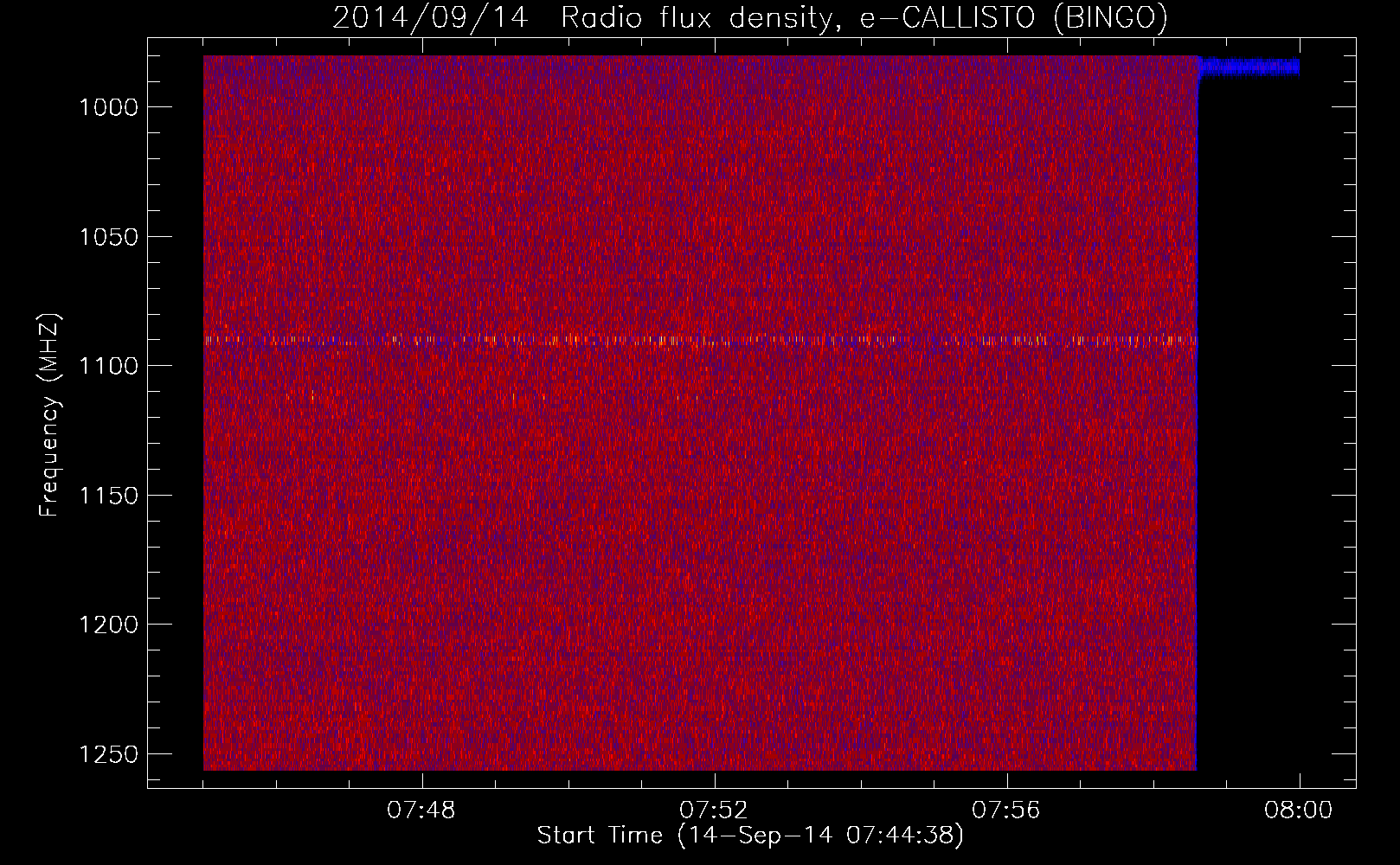Viewport: 1400px width, 865px height.
Task: Click the 07:48 time axis label
Action: 421,811
